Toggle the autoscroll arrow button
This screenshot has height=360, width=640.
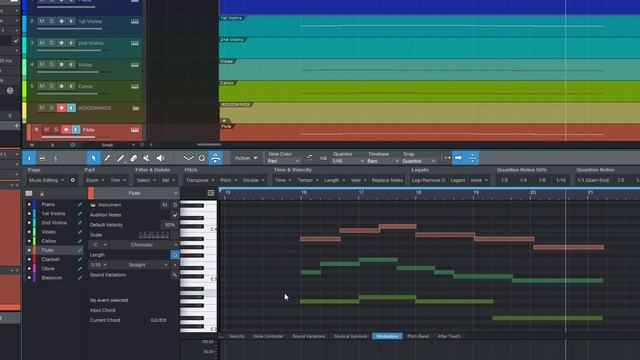point(458,158)
